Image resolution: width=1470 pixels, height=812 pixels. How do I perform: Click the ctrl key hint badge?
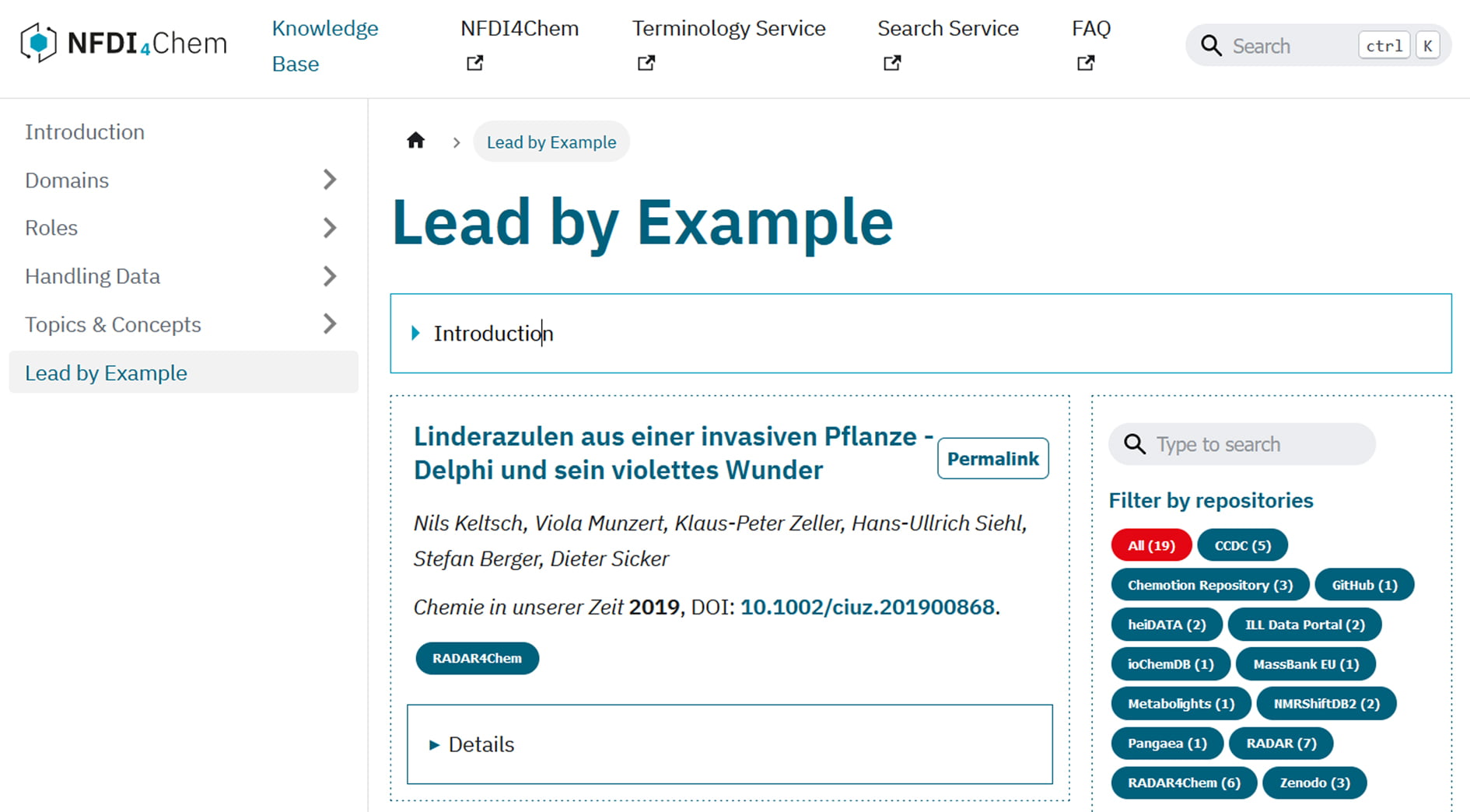(1384, 46)
